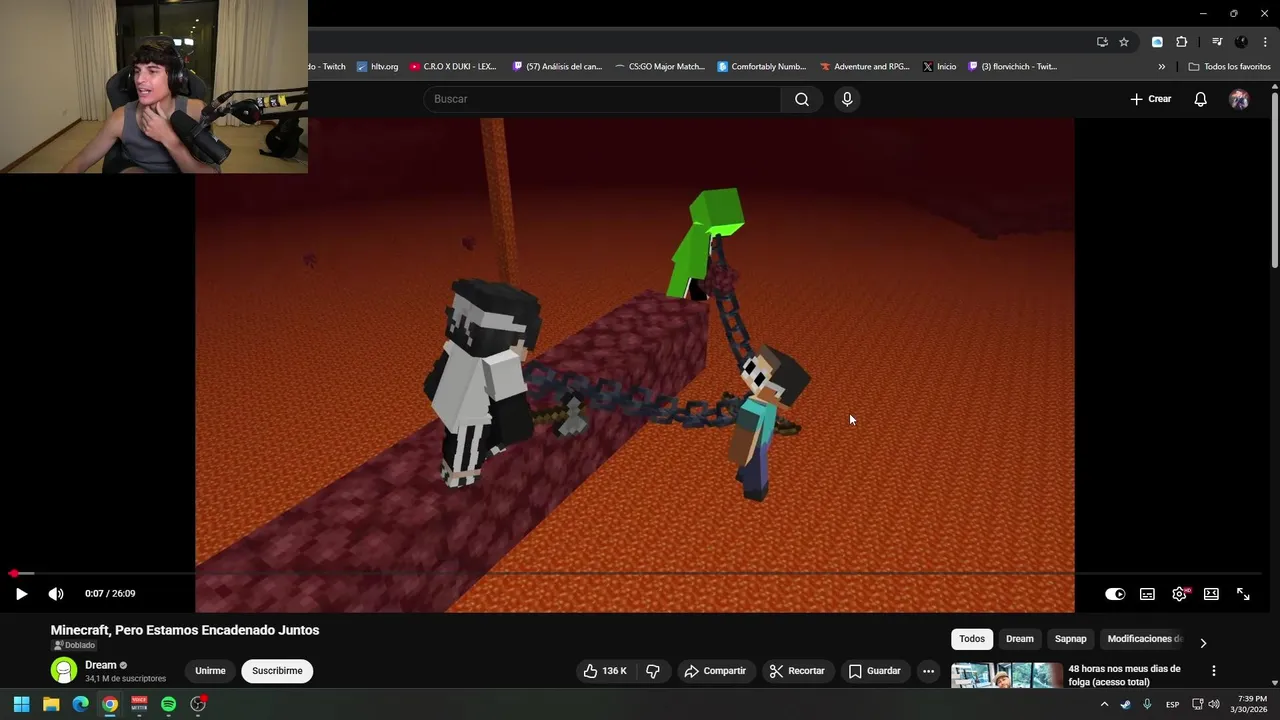
Task: Select the 'Dream' filter chip
Action: [x=1020, y=639]
